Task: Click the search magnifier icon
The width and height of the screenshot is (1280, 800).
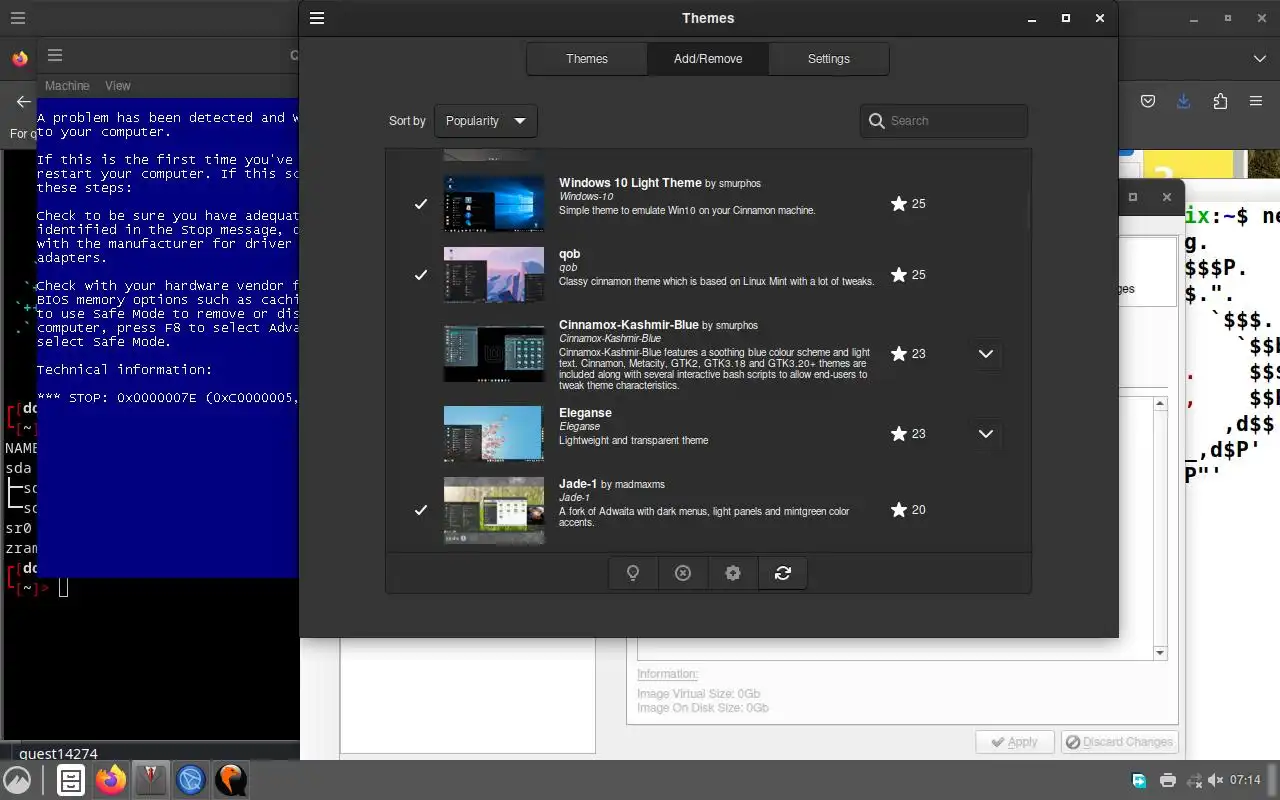Action: click(877, 121)
